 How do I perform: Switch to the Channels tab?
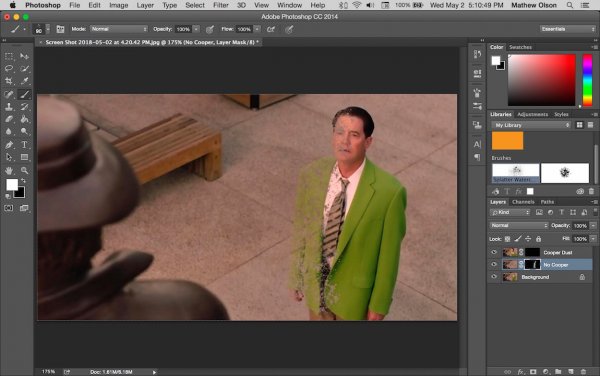pyautogui.click(x=523, y=202)
